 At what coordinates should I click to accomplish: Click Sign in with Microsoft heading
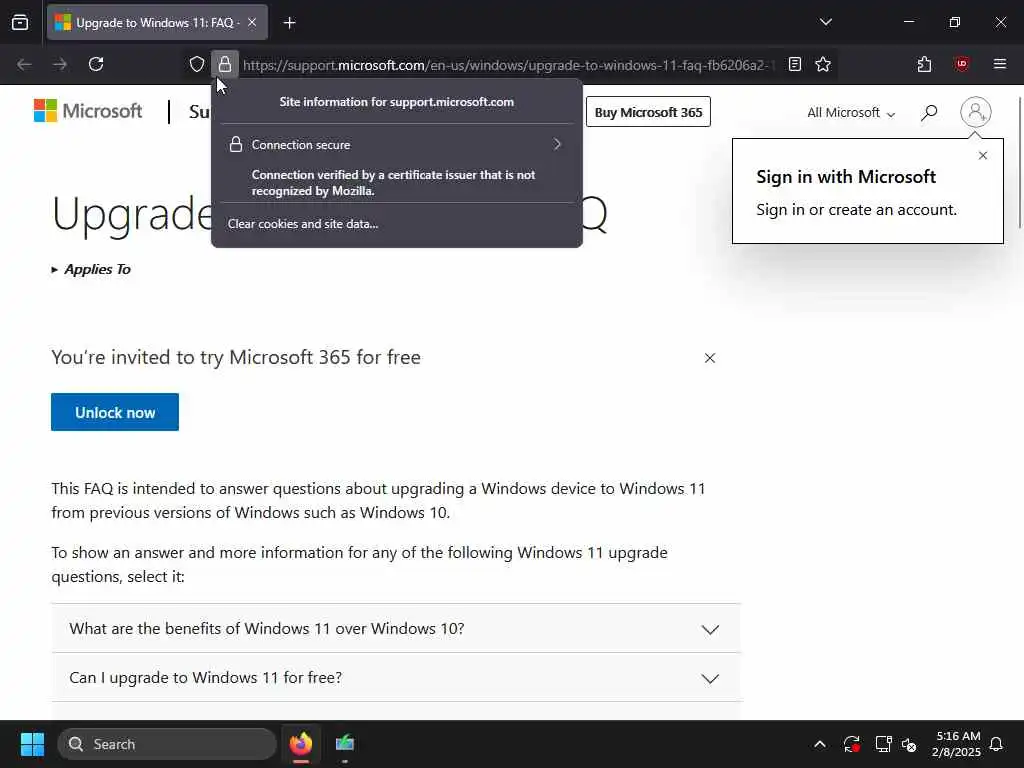click(846, 177)
